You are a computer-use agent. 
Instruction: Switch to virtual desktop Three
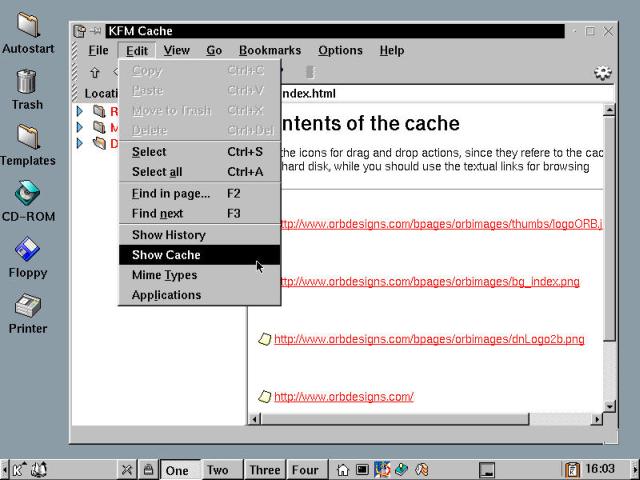(x=265, y=470)
